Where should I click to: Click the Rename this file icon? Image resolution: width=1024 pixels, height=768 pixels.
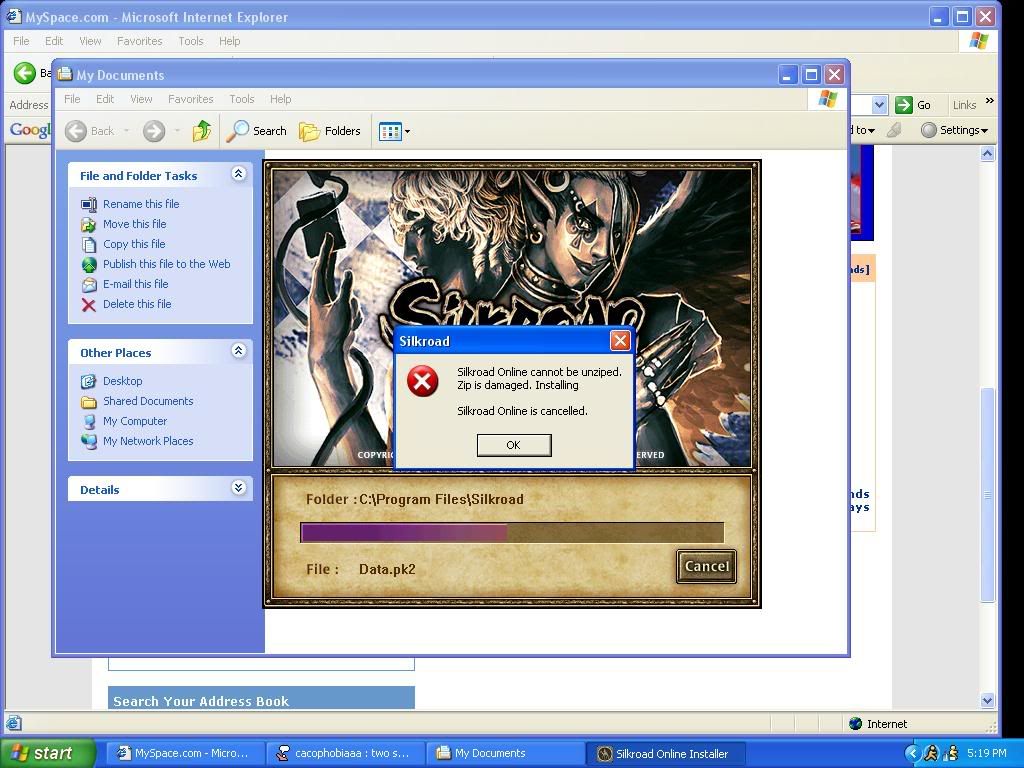(88, 204)
